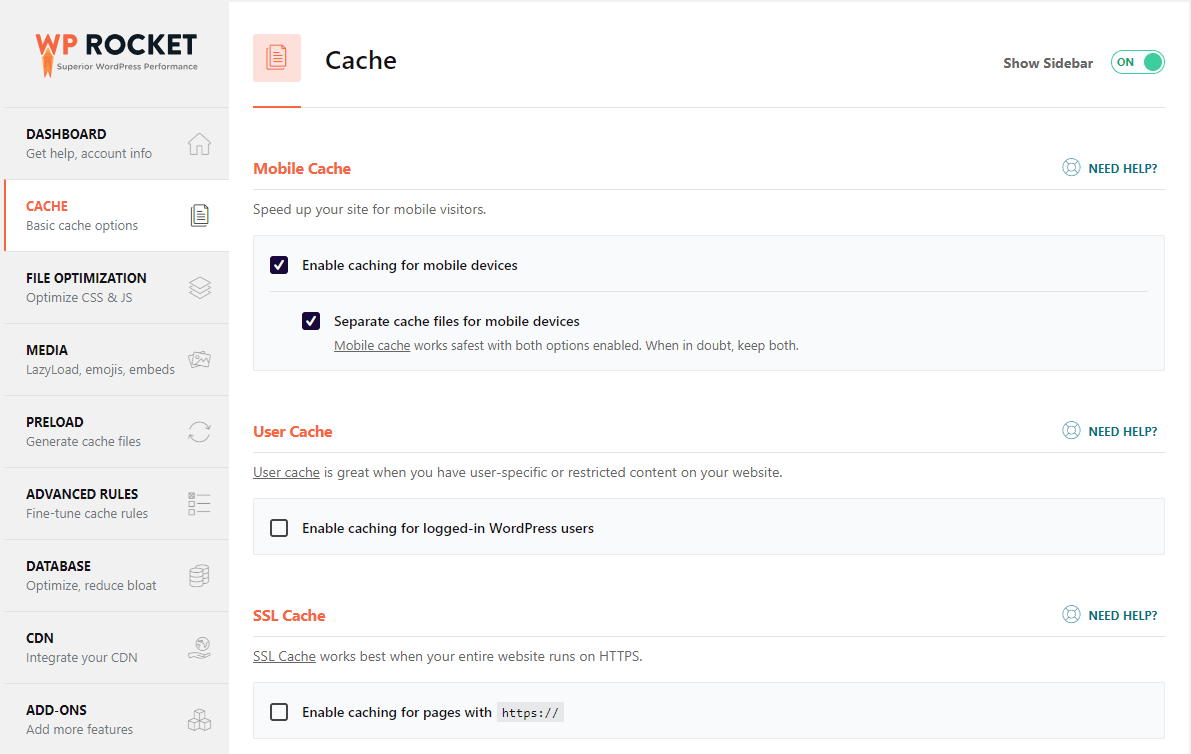Click 'Basic cache options' subtitle
Viewport: 1191px width, 754px height.
tap(82, 226)
